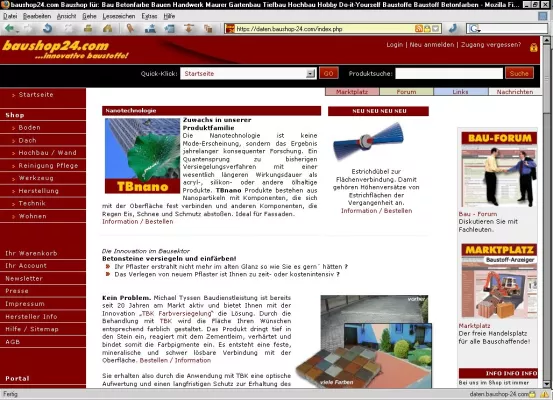Viewport: 553px width, 400px height.
Task: Switch to the Marktplatz tab
Action: [352, 92]
